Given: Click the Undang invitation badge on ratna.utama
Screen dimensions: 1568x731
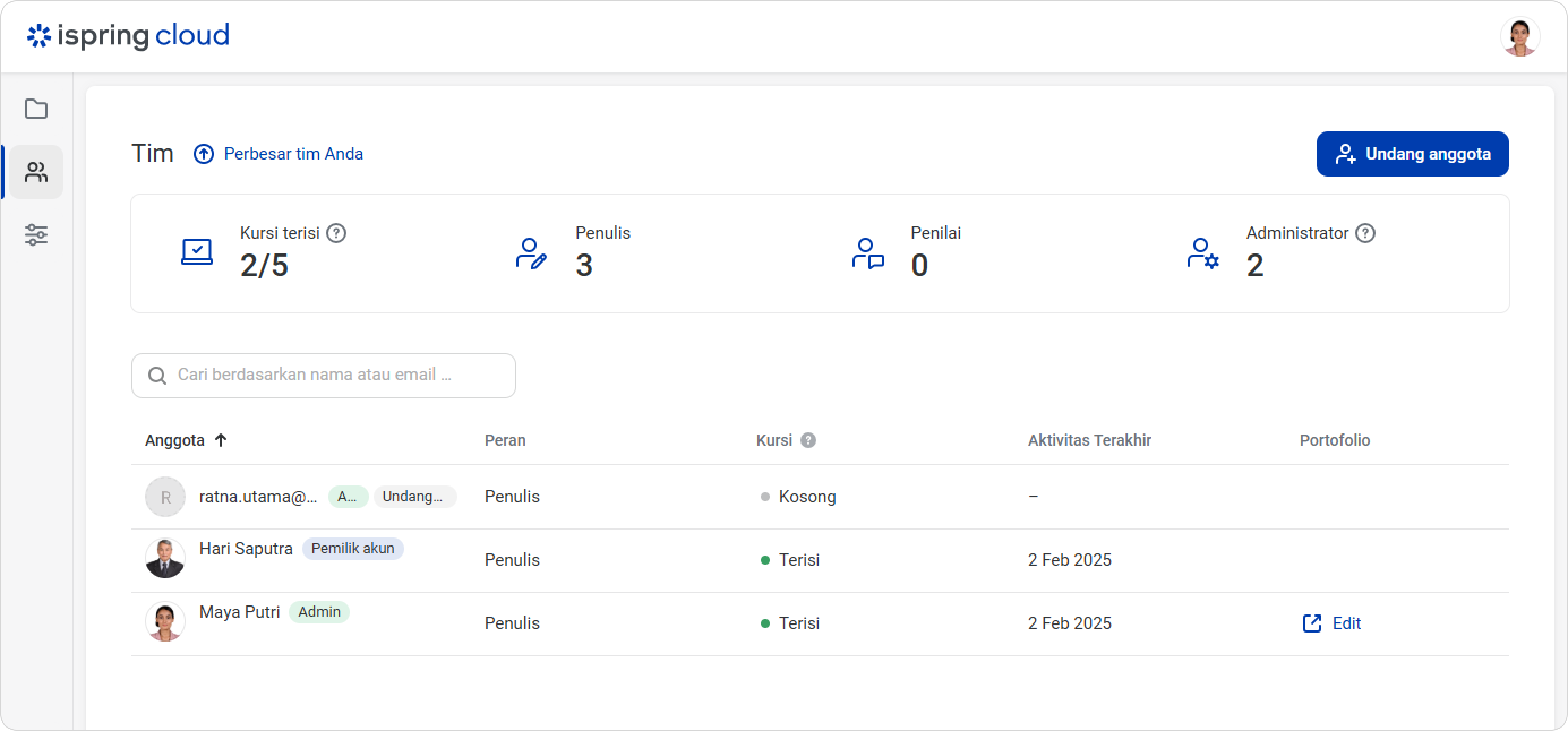Looking at the screenshot, I should click(413, 497).
